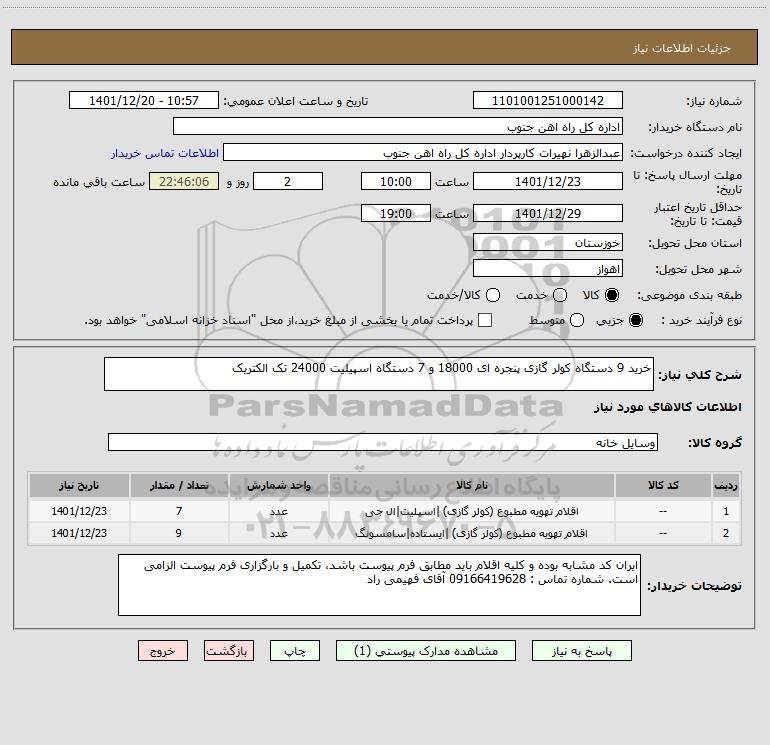
Task: Click the need number field 1101001251000142
Action: (x=548, y=101)
